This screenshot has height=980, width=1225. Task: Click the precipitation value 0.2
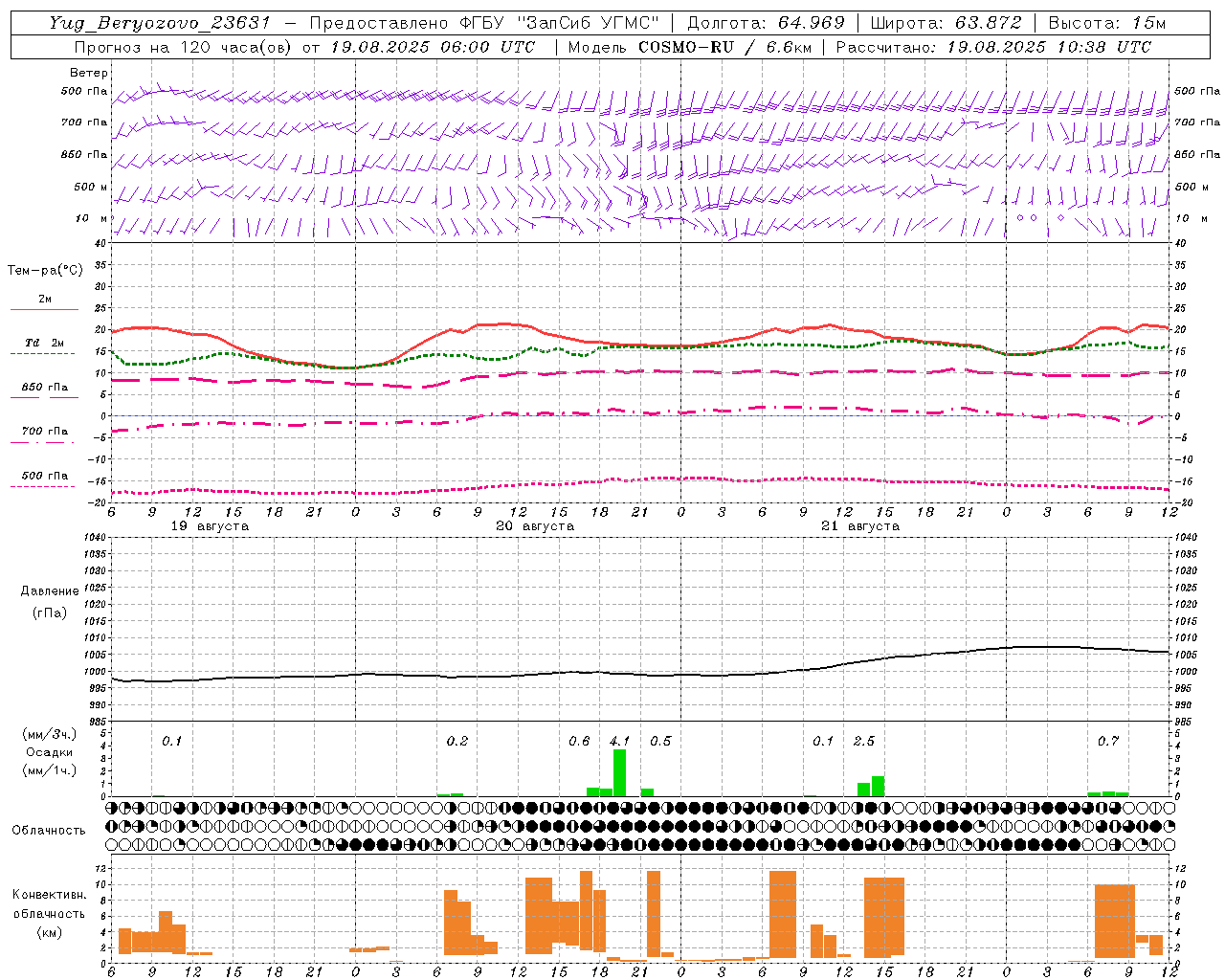[x=457, y=741]
